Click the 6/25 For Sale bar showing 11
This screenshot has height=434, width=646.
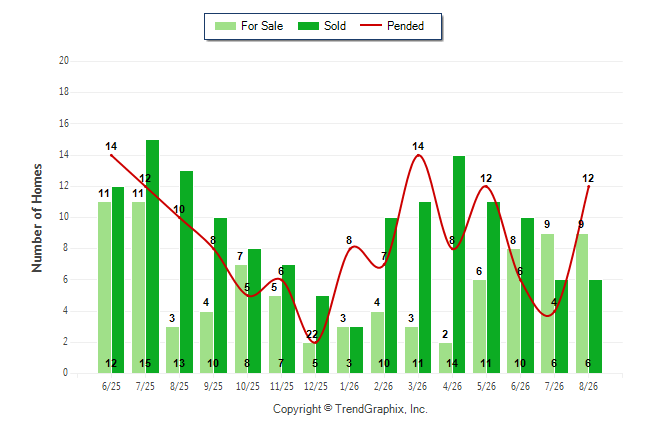coord(104,287)
